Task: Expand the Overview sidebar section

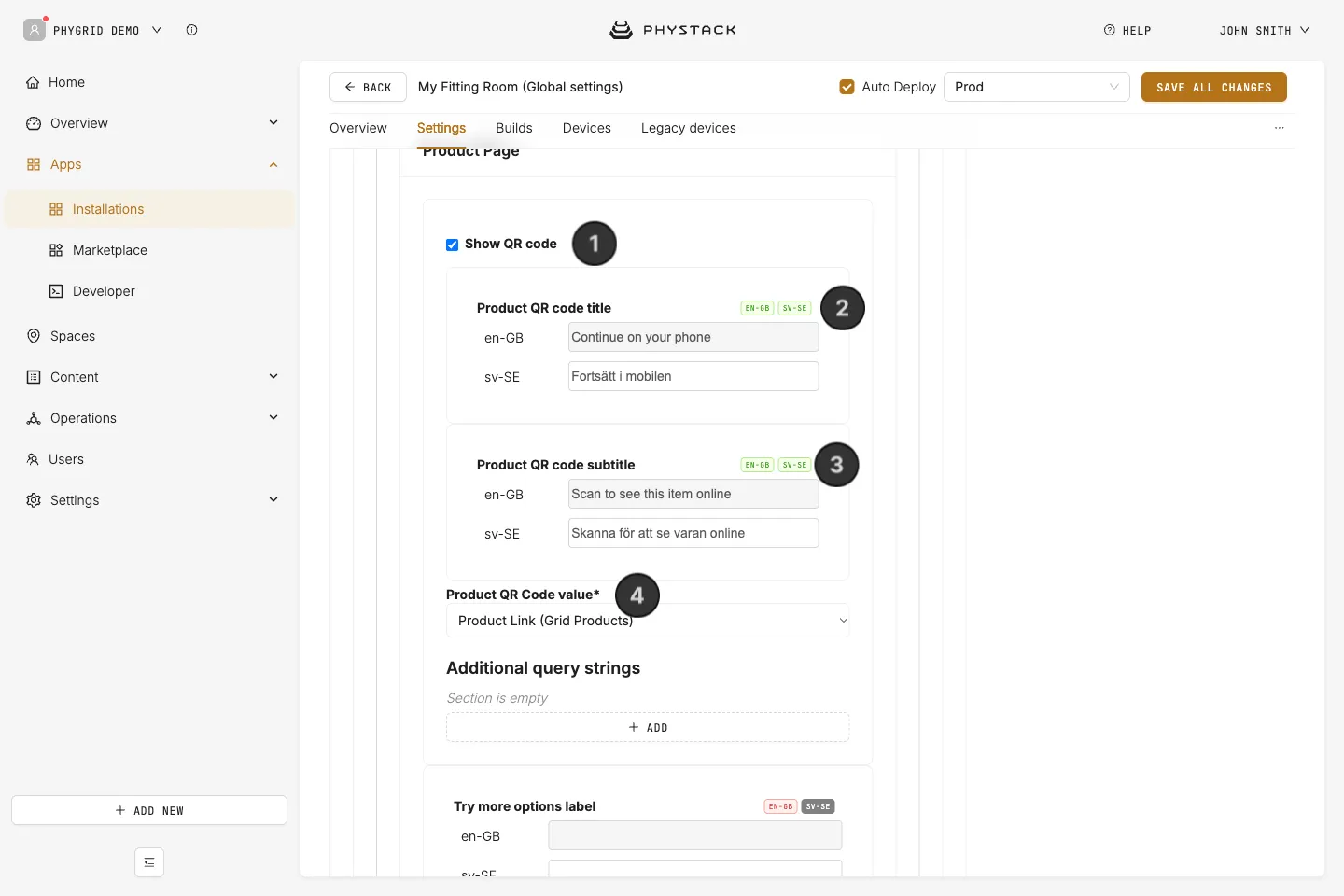Action: (273, 122)
